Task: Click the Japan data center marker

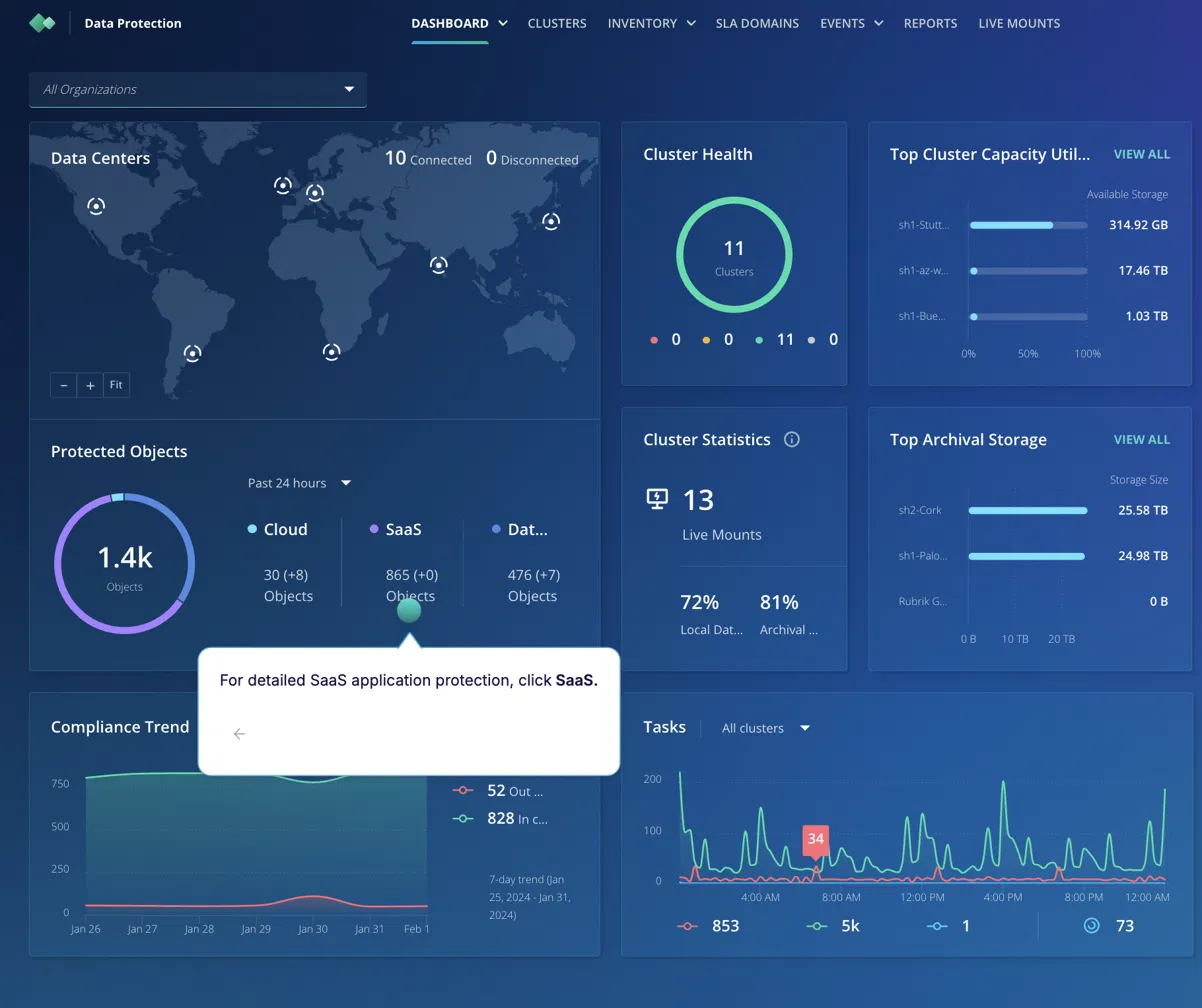Action: coord(550,221)
